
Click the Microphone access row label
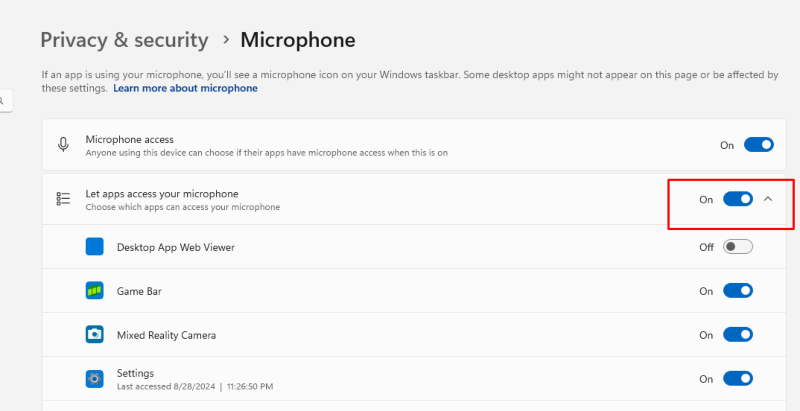[130, 139]
